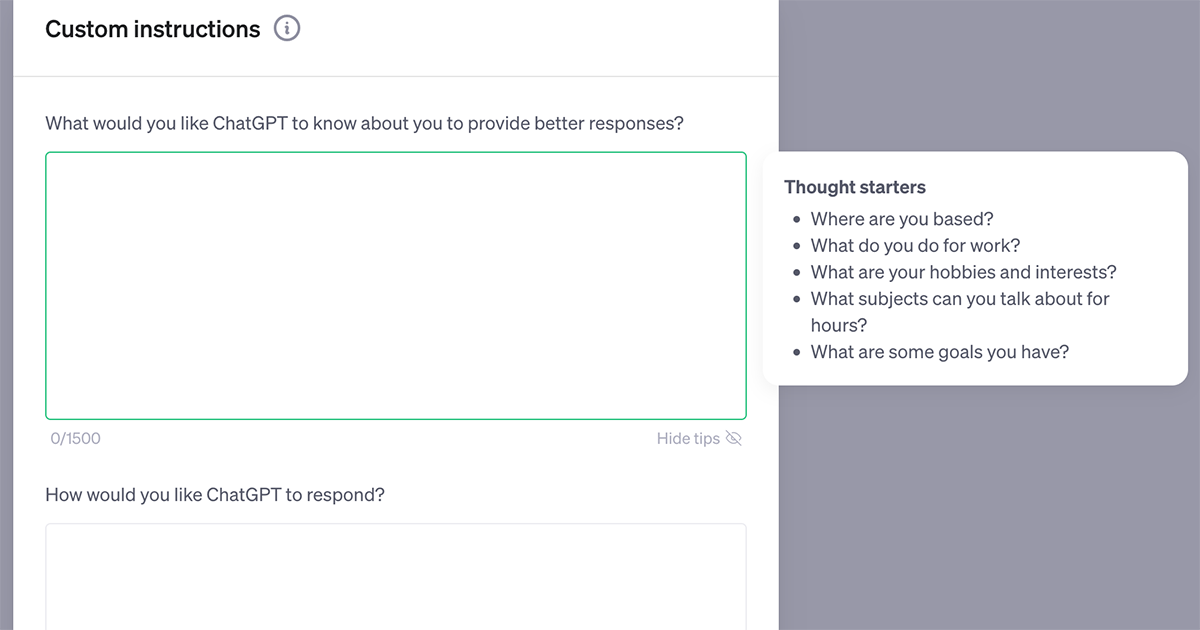Screen dimensions: 1200x630
Task: Select the 'Where are you based?' tip
Action: coord(902,219)
